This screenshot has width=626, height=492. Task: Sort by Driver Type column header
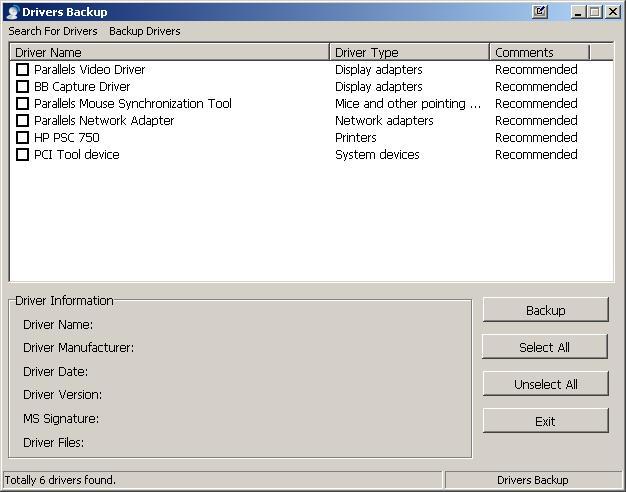[410, 52]
